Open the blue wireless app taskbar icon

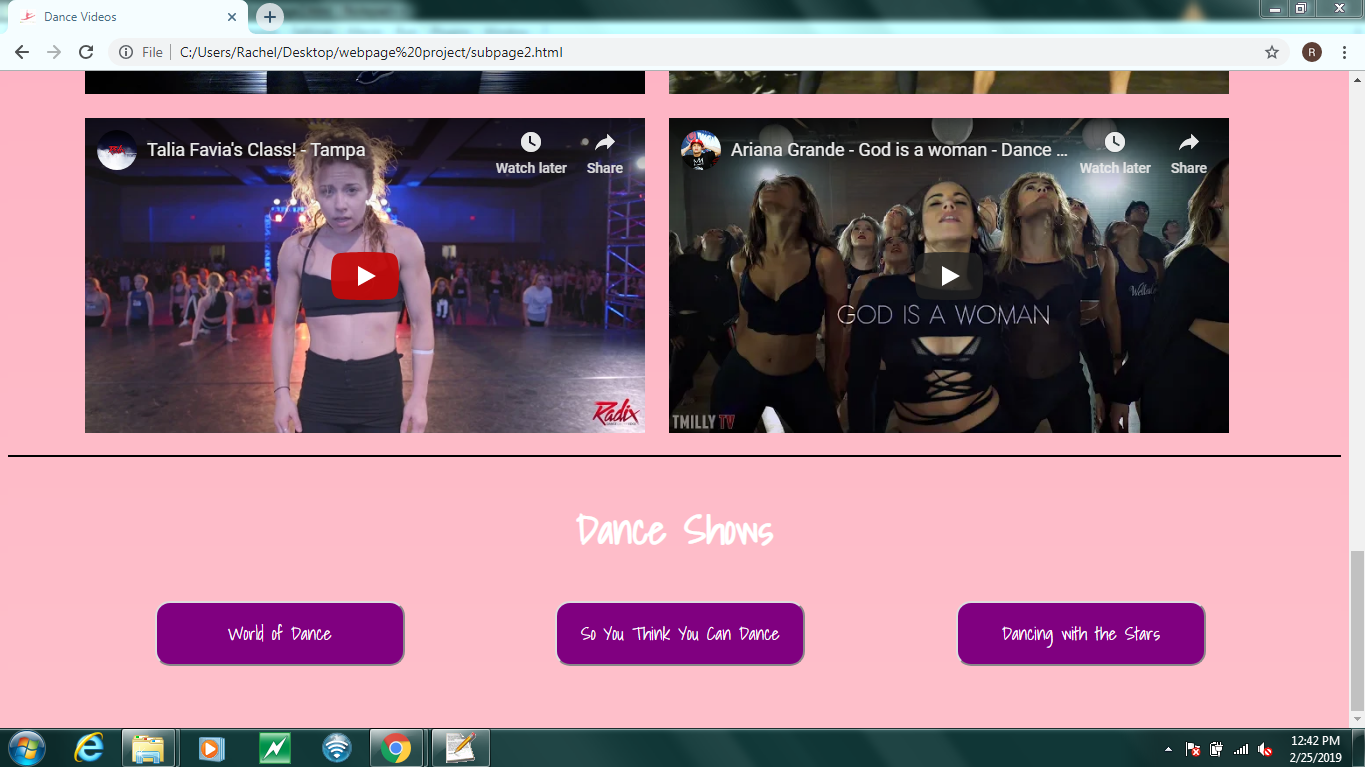coord(337,748)
